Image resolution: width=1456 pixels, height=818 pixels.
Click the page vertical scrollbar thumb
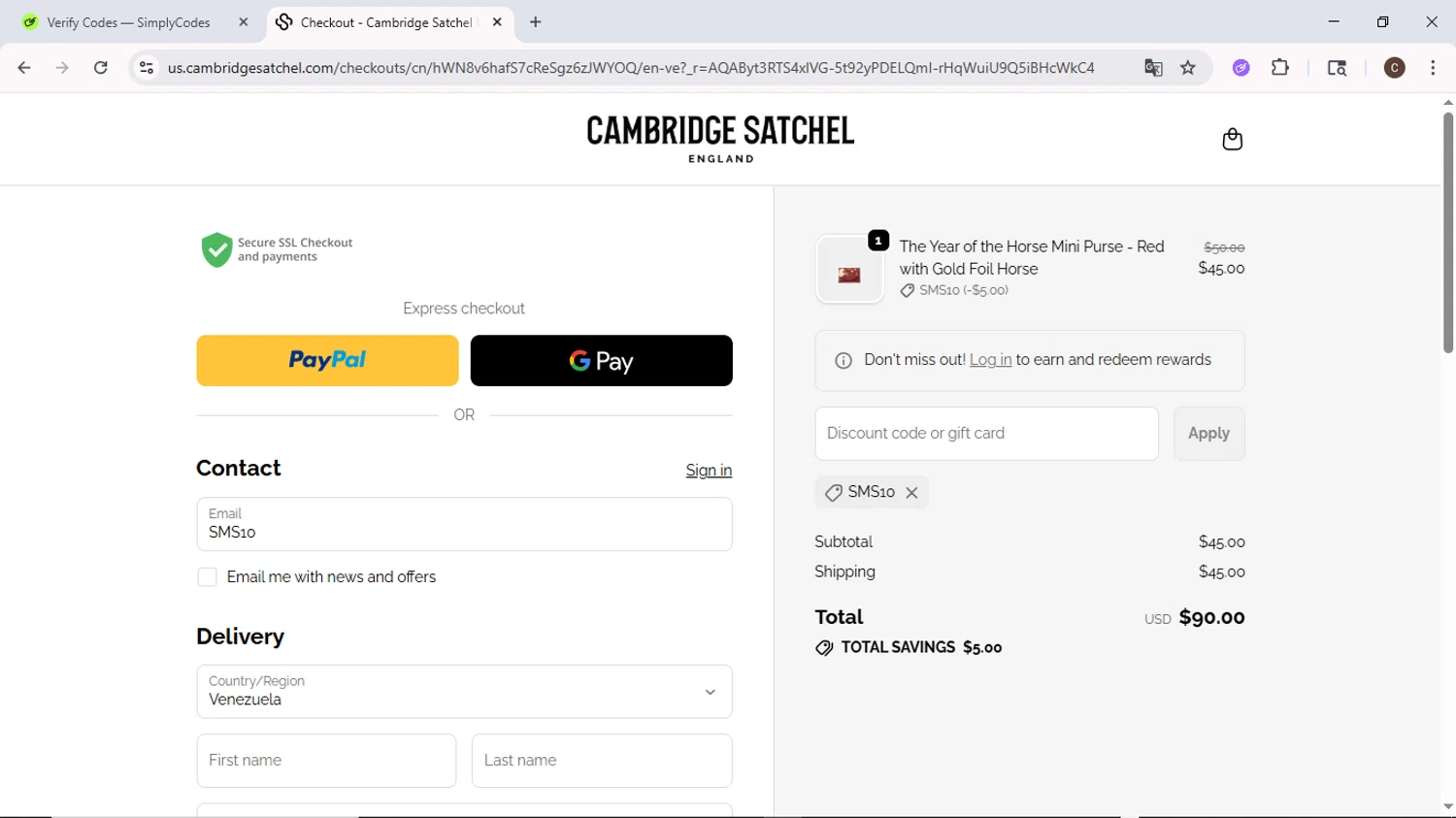pyautogui.click(x=1447, y=233)
